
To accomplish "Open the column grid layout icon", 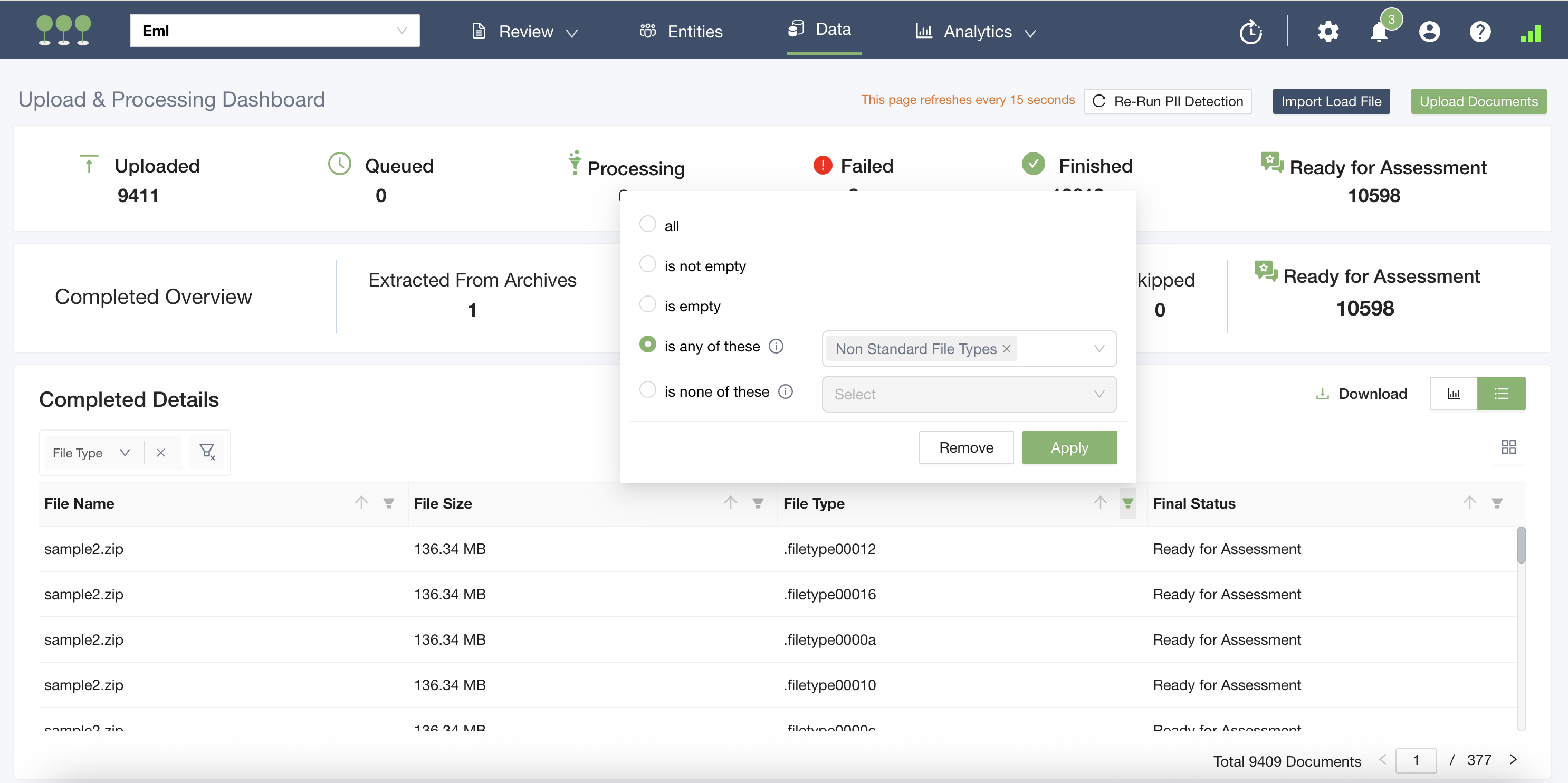I will 1508,447.
